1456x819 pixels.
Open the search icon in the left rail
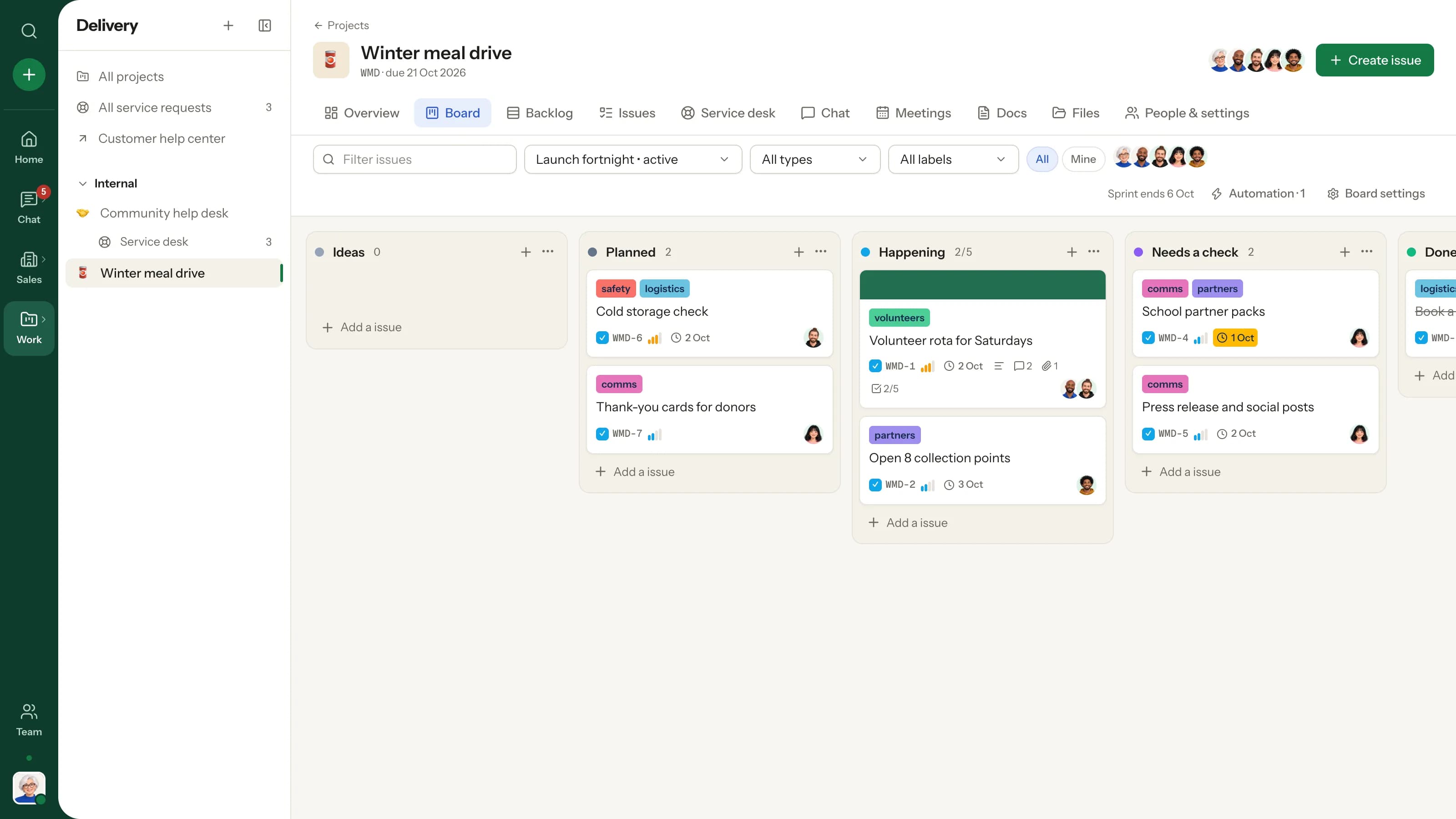[x=29, y=30]
